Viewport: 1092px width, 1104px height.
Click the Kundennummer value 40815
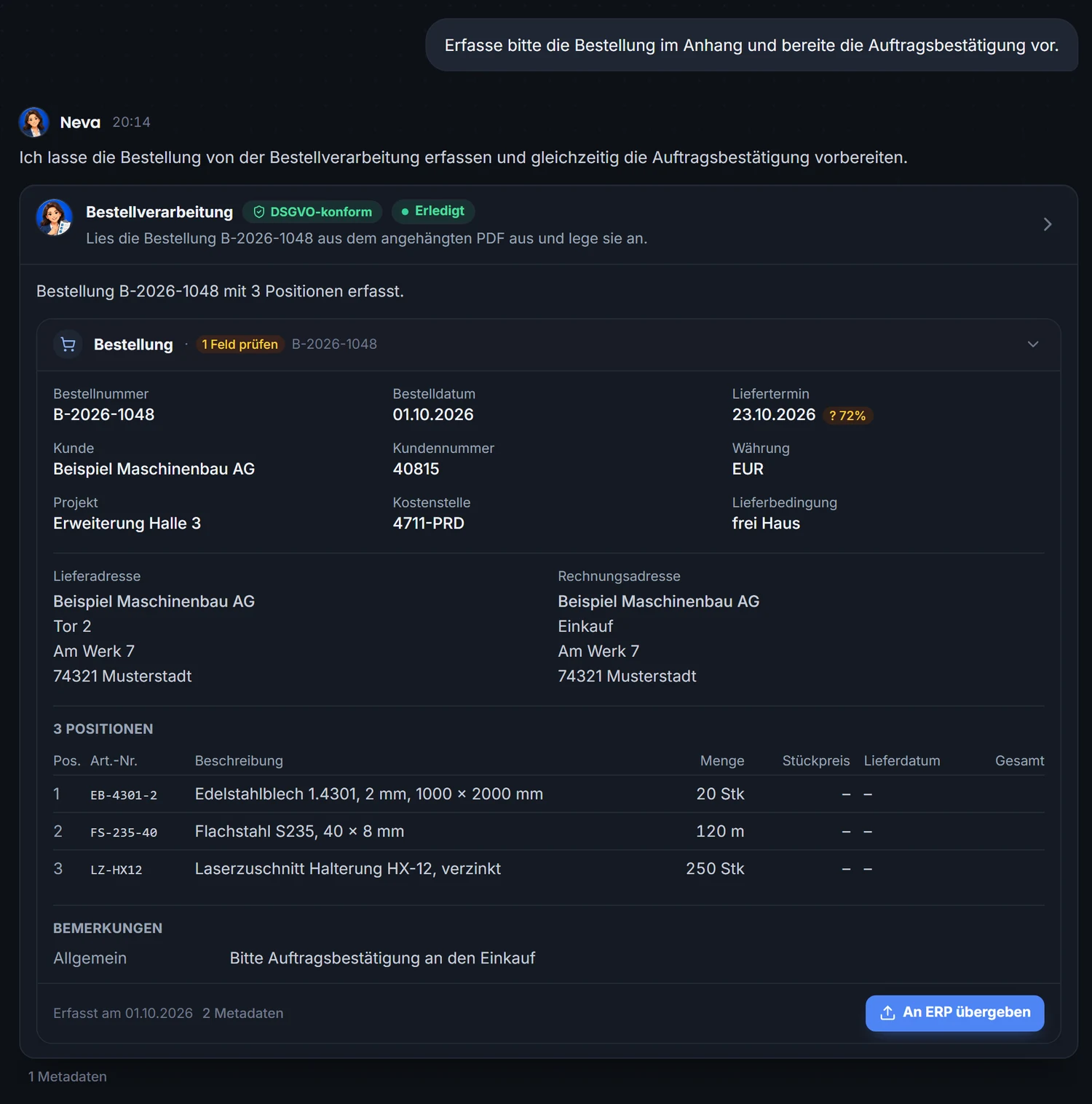(416, 469)
